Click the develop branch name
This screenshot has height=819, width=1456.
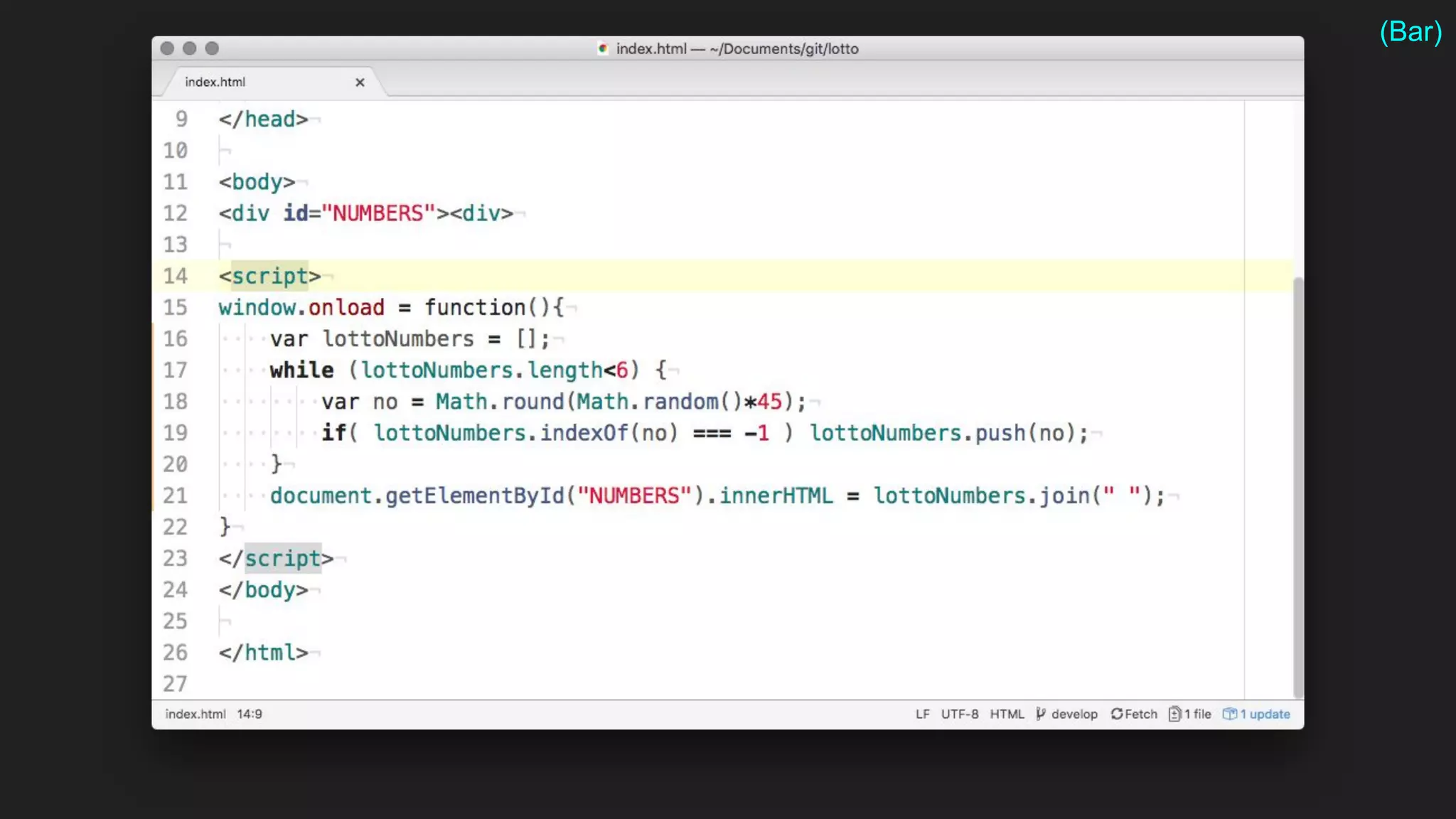coord(1074,714)
